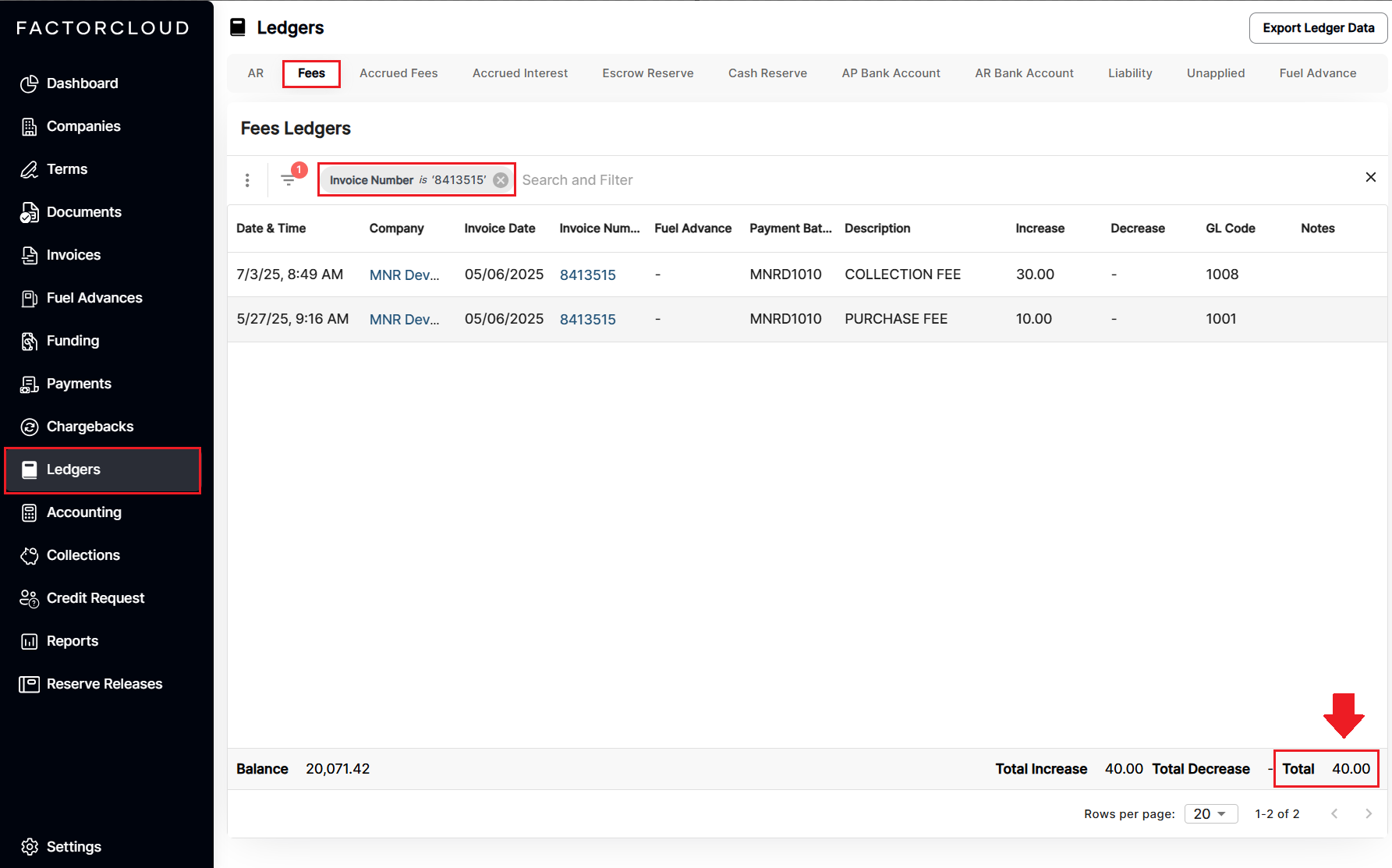This screenshot has width=1392, height=868.
Task: Go to the next page of results
Action: point(1369,813)
